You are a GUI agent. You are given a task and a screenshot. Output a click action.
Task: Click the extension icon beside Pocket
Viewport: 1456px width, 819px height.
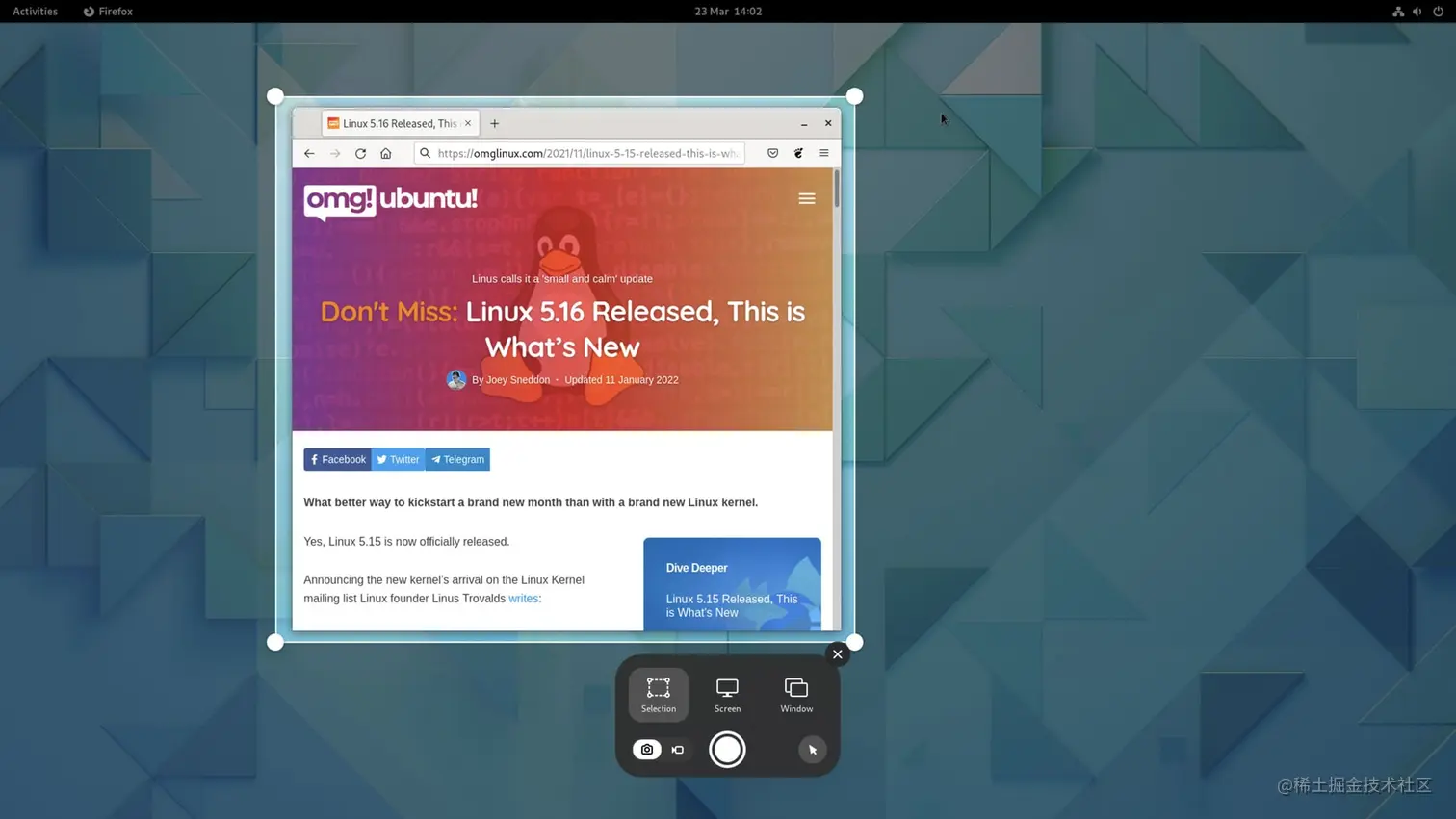(x=798, y=153)
